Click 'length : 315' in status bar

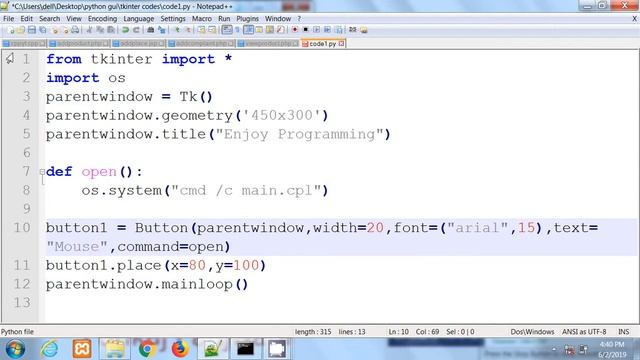(313, 332)
